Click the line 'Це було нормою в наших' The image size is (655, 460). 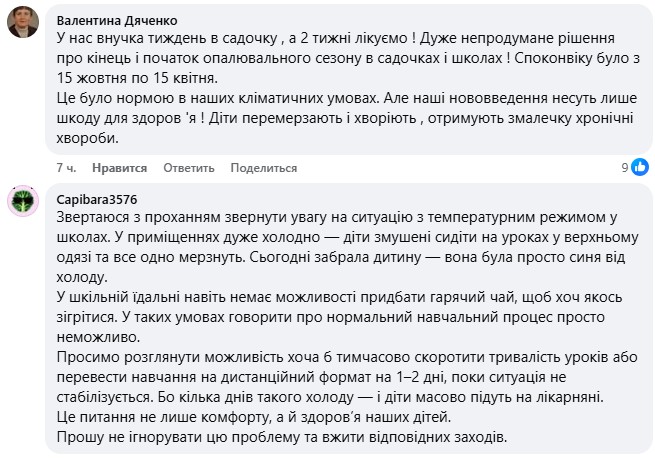pyautogui.click(x=300, y=98)
